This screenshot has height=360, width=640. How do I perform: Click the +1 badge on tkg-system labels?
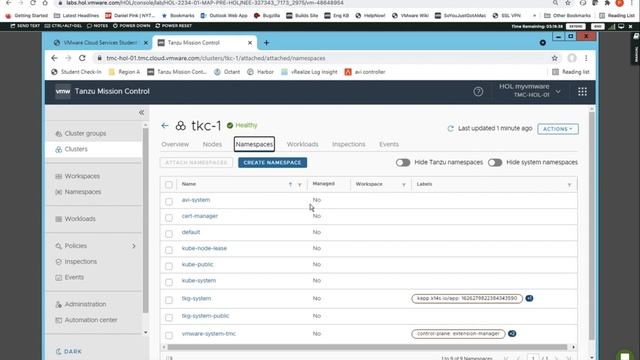[x=529, y=298]
